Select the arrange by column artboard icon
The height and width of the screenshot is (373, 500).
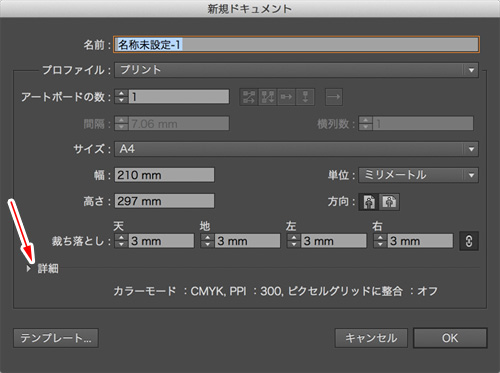[305, 97]
